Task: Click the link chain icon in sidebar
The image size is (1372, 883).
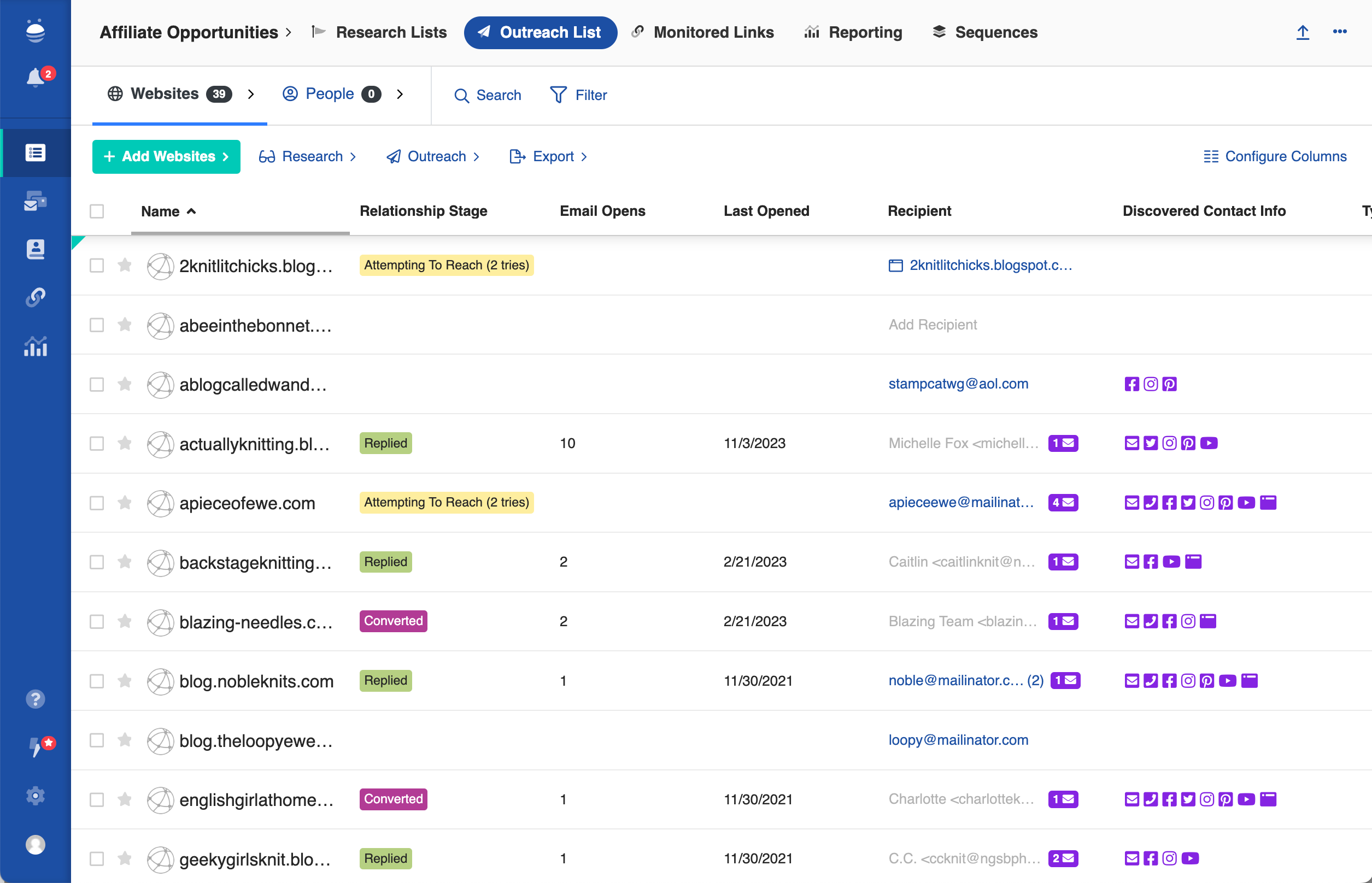Action: [36, 297]
